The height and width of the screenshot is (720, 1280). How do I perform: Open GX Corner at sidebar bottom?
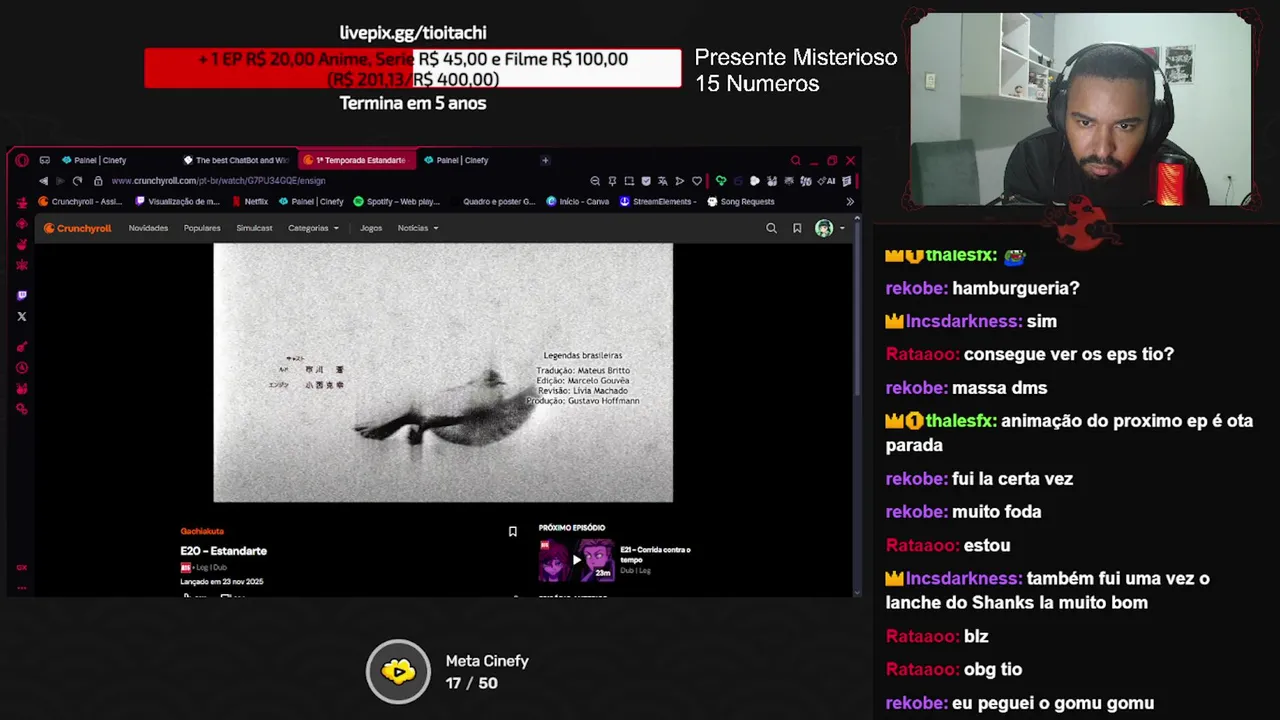pos(22,567)
